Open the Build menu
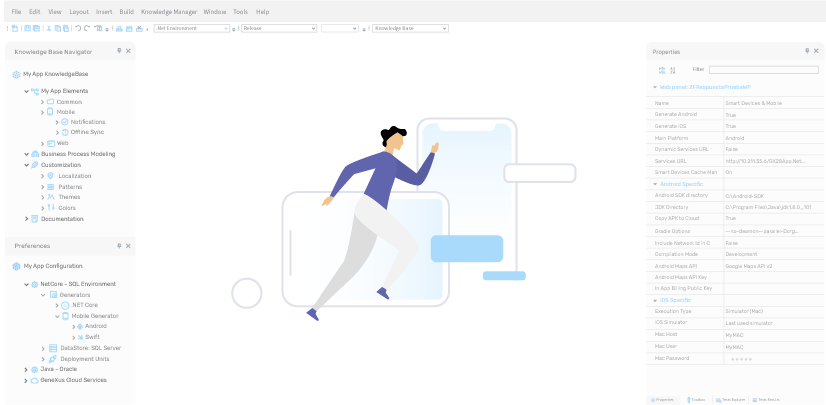The height and width of the screenshot is (405, 826). [126, 11]
